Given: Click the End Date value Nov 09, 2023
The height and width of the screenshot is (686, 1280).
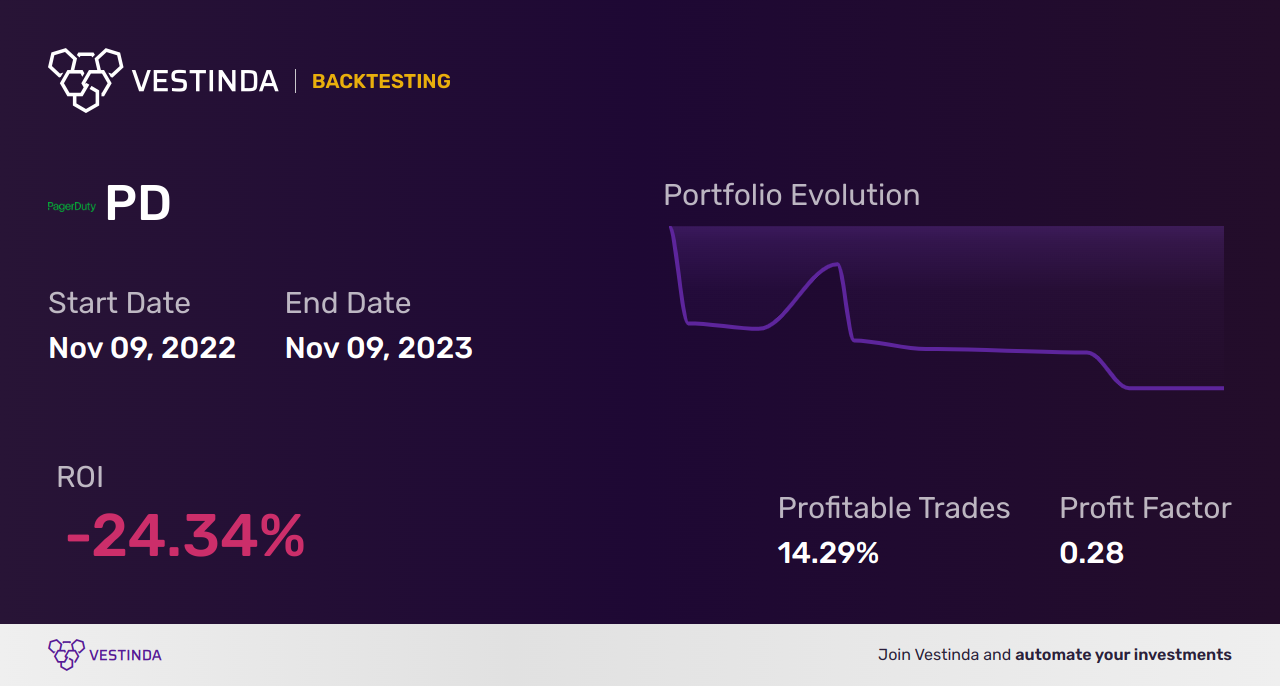Looking at the screenshot, I should [379, 348].
